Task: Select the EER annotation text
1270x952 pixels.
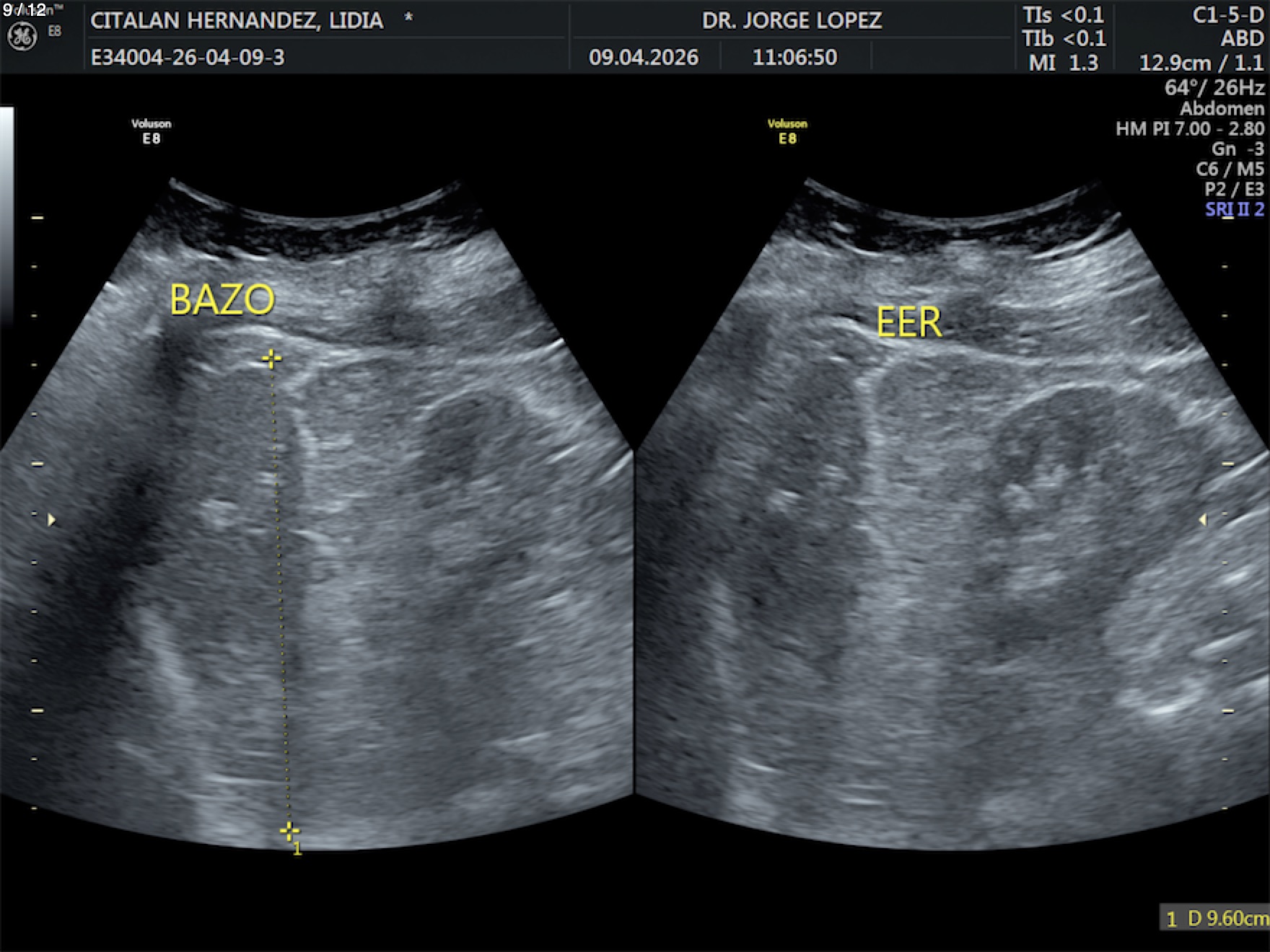Action: tap(908, 322)
